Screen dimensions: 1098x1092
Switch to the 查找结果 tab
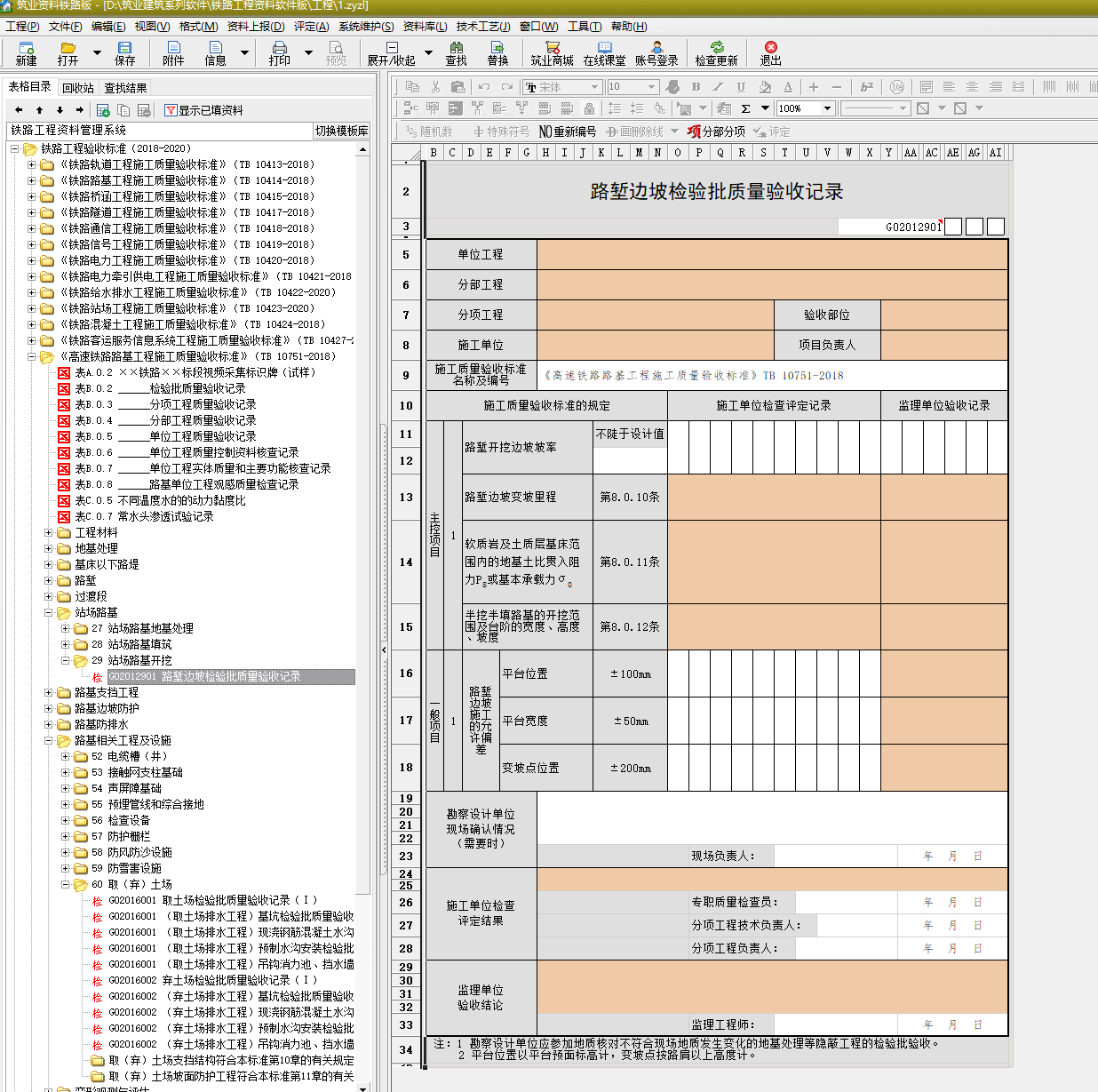click(x=125, y=88)
